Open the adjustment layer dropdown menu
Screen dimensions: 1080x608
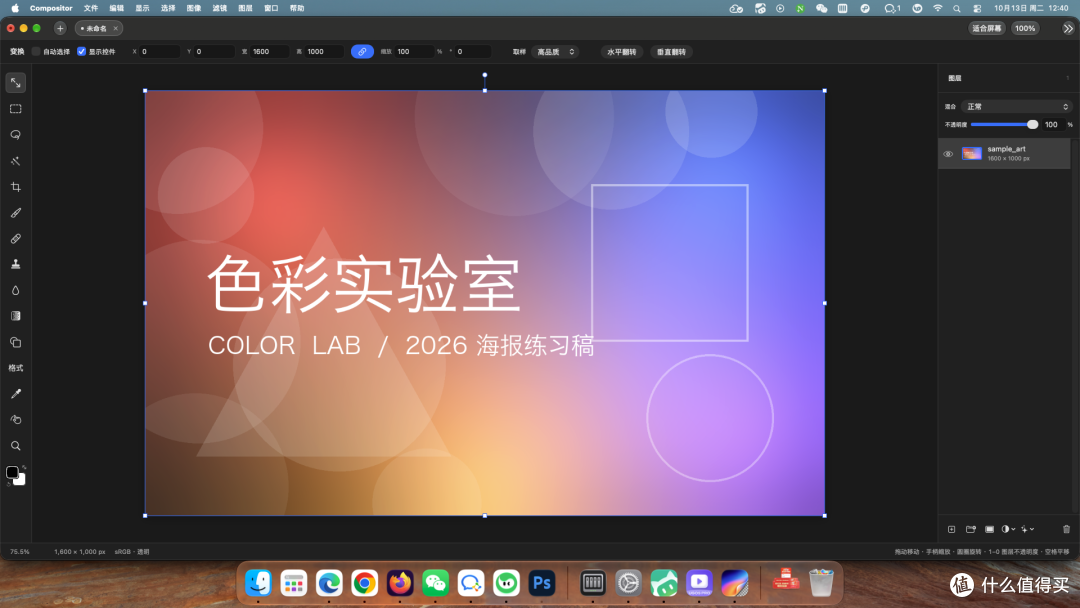click(x=1008, y=530)
